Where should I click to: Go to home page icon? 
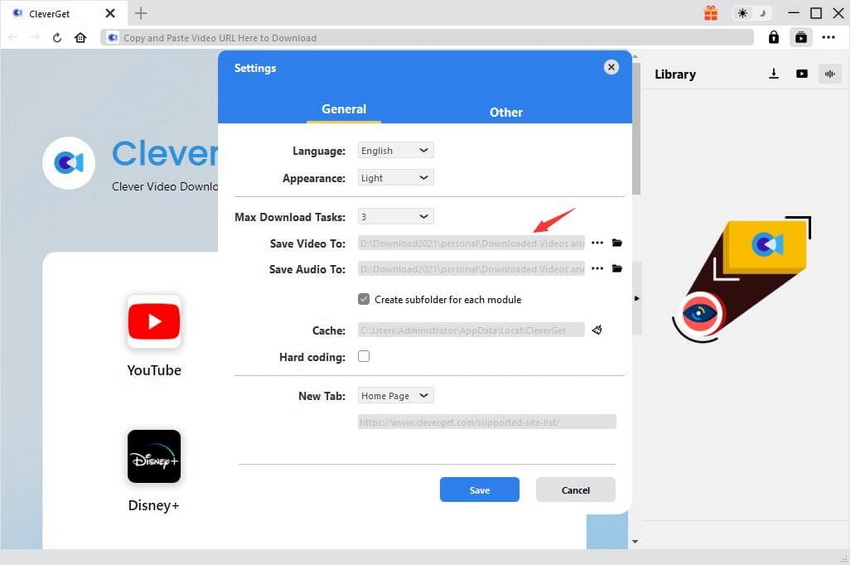point(80,37)
